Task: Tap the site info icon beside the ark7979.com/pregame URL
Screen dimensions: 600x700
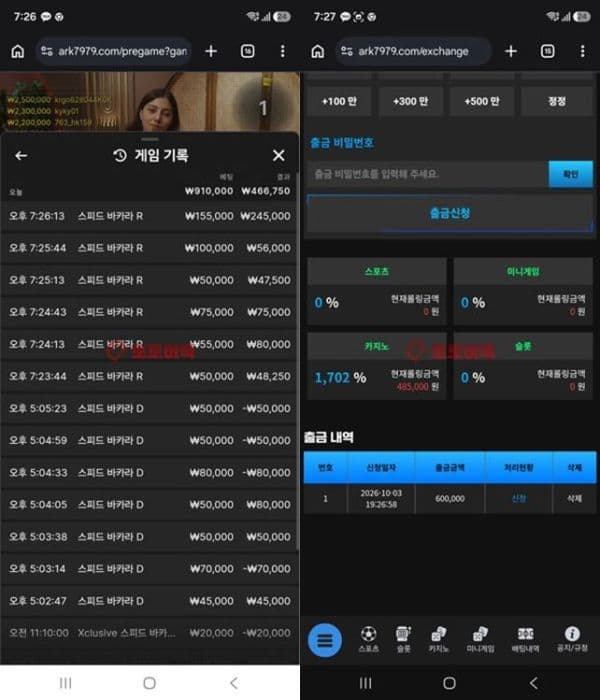Action: point(47,51)
